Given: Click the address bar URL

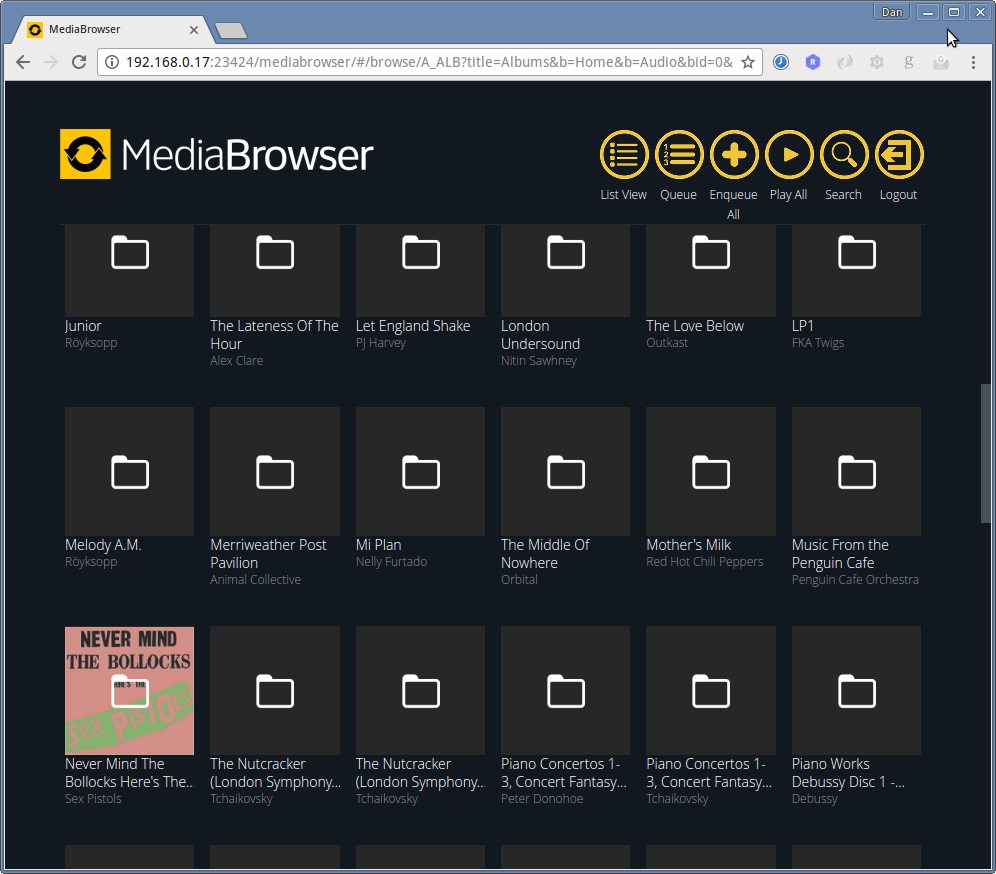Looking at the screenshot, I should pyautogui.click(x=429, y=62).
